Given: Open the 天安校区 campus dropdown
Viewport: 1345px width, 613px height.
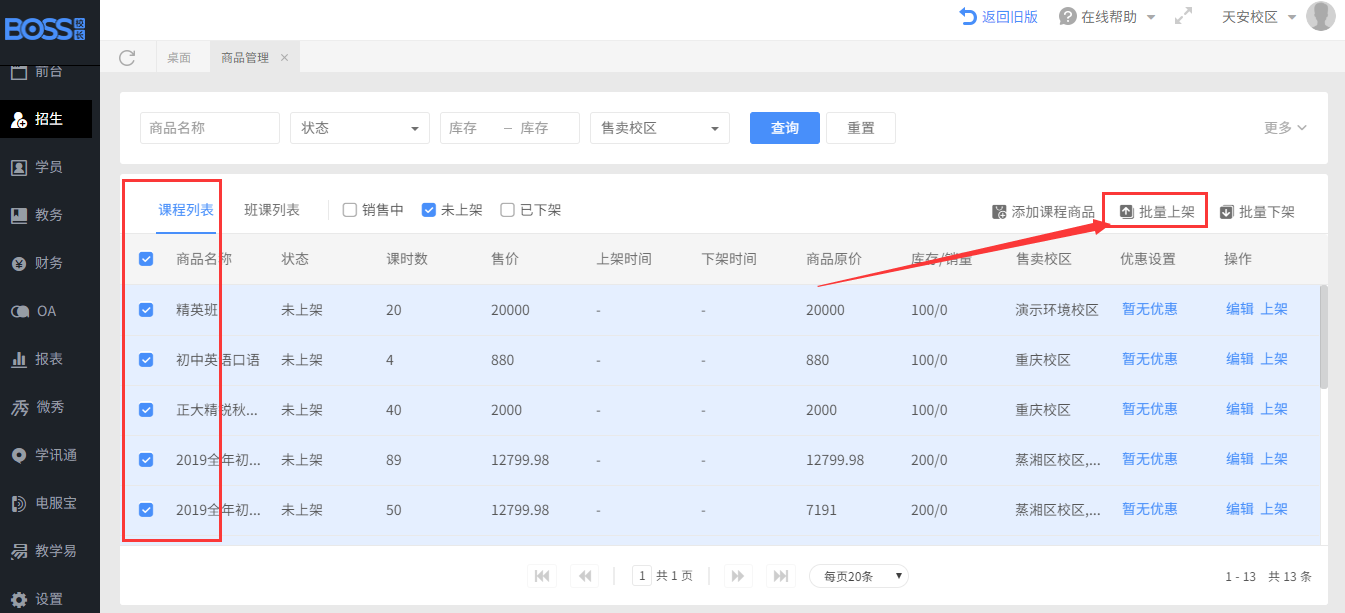Looking at the screenshot, I should pyautogui.click(x=1259, y=17).
